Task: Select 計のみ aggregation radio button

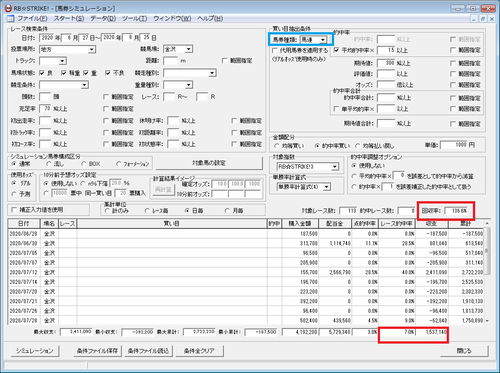Action: click(107, 211)
